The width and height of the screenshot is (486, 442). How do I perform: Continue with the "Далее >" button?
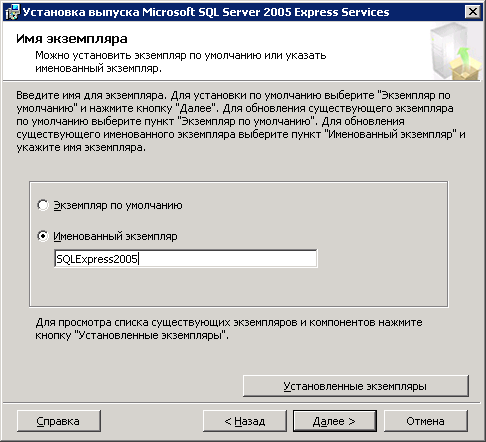(x=335, y=421)
